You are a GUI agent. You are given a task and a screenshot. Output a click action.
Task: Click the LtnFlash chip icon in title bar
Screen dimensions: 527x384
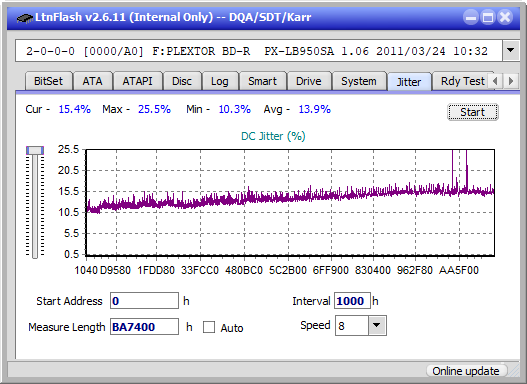pyautogui.click(x=25, y=17)
